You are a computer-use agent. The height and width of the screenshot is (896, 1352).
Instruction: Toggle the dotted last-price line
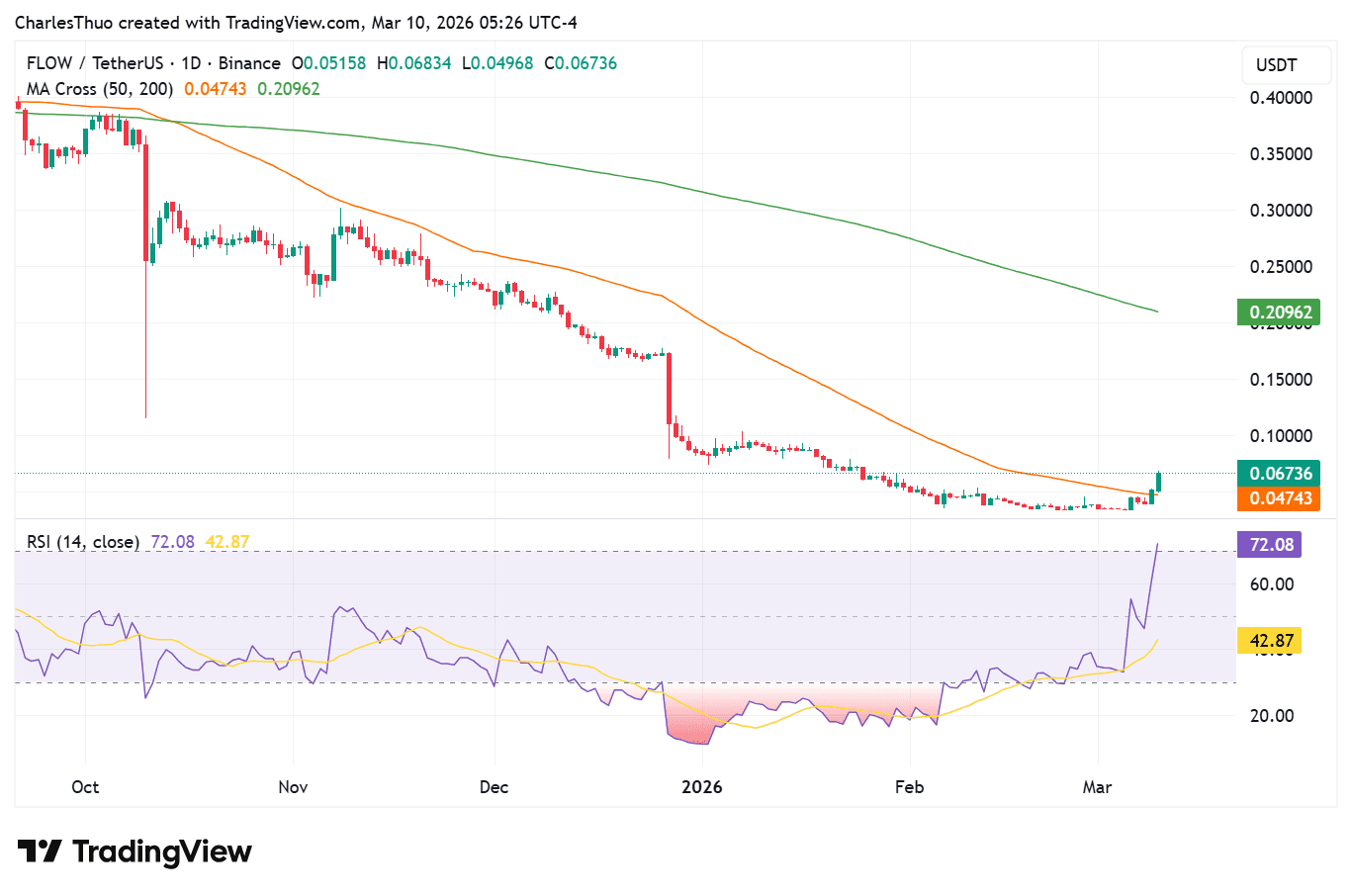pyautogui.click(x=593, y=473)
